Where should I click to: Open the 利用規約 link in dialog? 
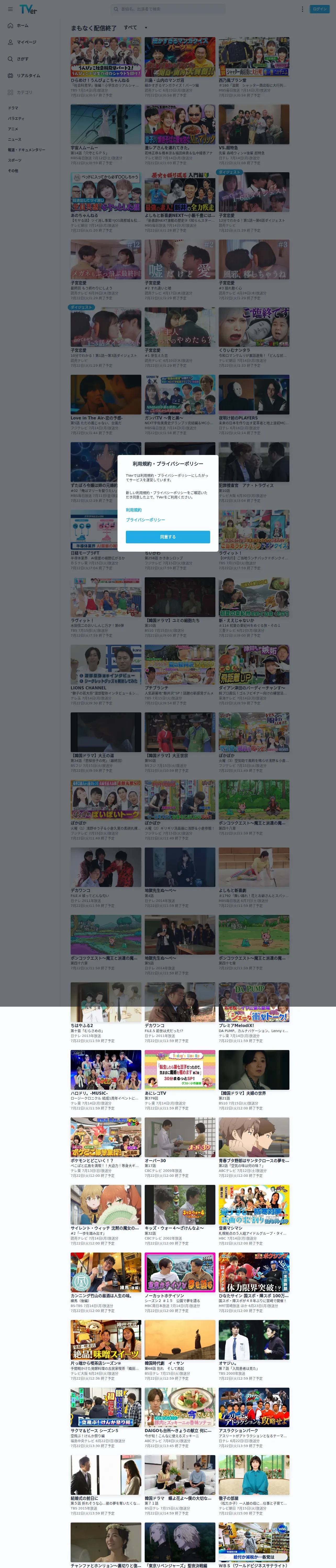tap(133, 510)
